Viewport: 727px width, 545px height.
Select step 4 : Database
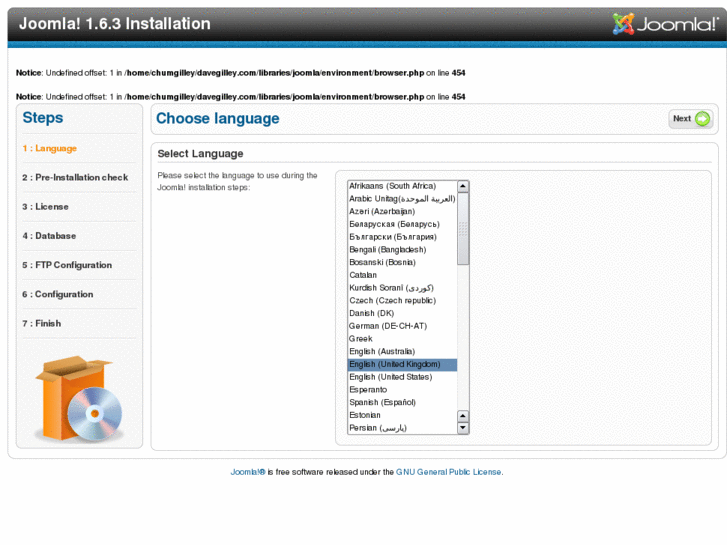[x=50, y=236]
